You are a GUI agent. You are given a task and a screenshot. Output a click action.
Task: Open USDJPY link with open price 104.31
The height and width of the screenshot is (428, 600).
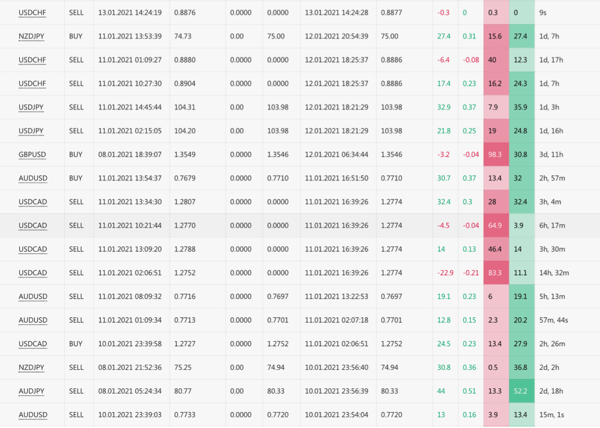click(31, 107)
